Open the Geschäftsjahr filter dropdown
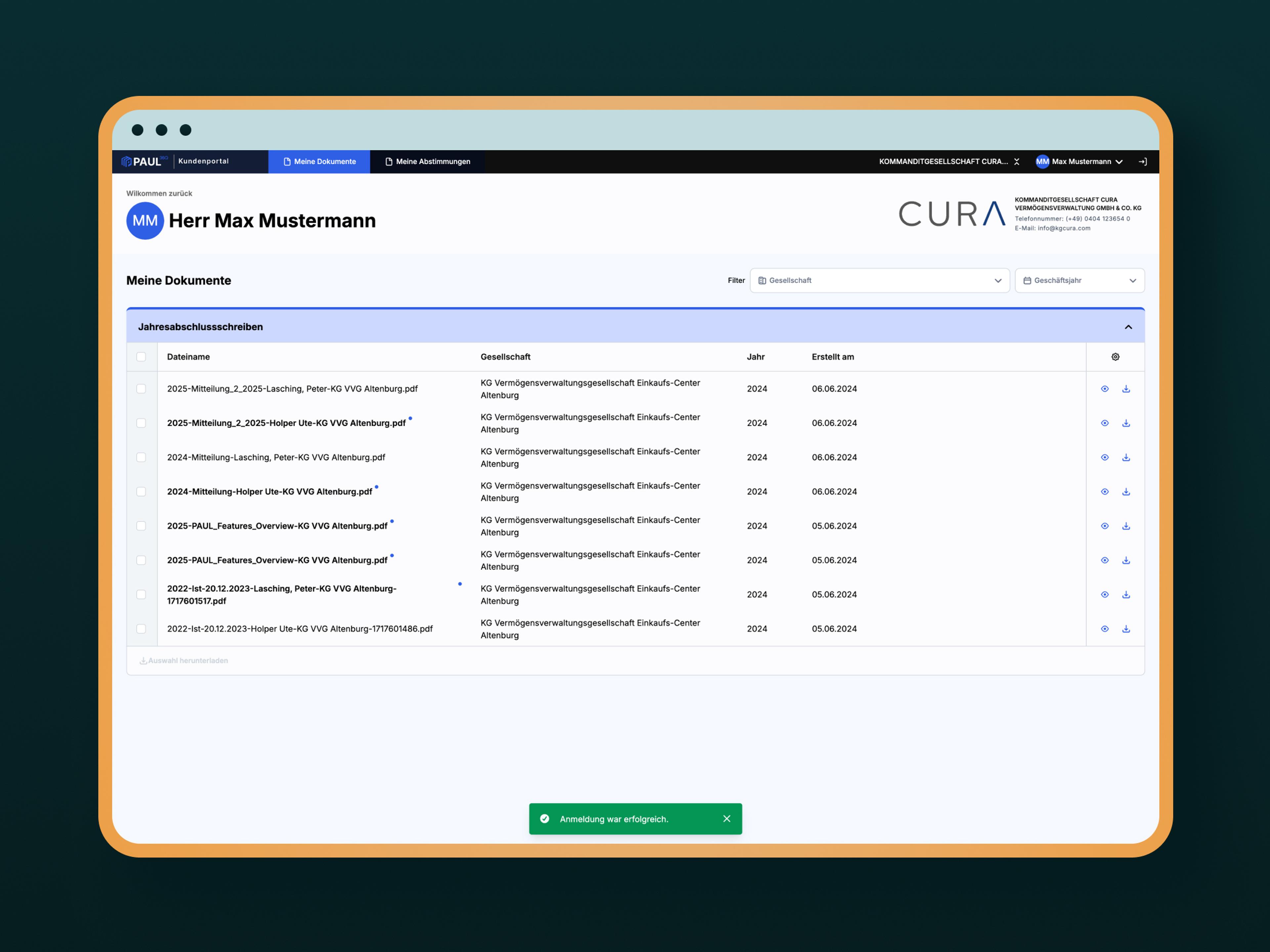1270x952 pixels. pyautogui.click(x=1079, y=281)
